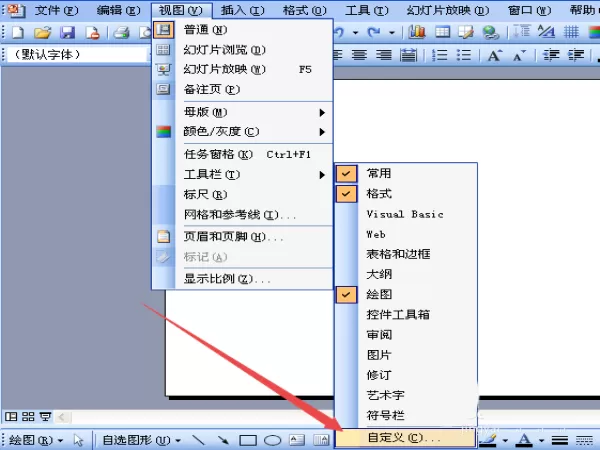Screen dimensions: 600x450
Task: Click the Select Objects pointer icon
Action: (x=78, y=440)
